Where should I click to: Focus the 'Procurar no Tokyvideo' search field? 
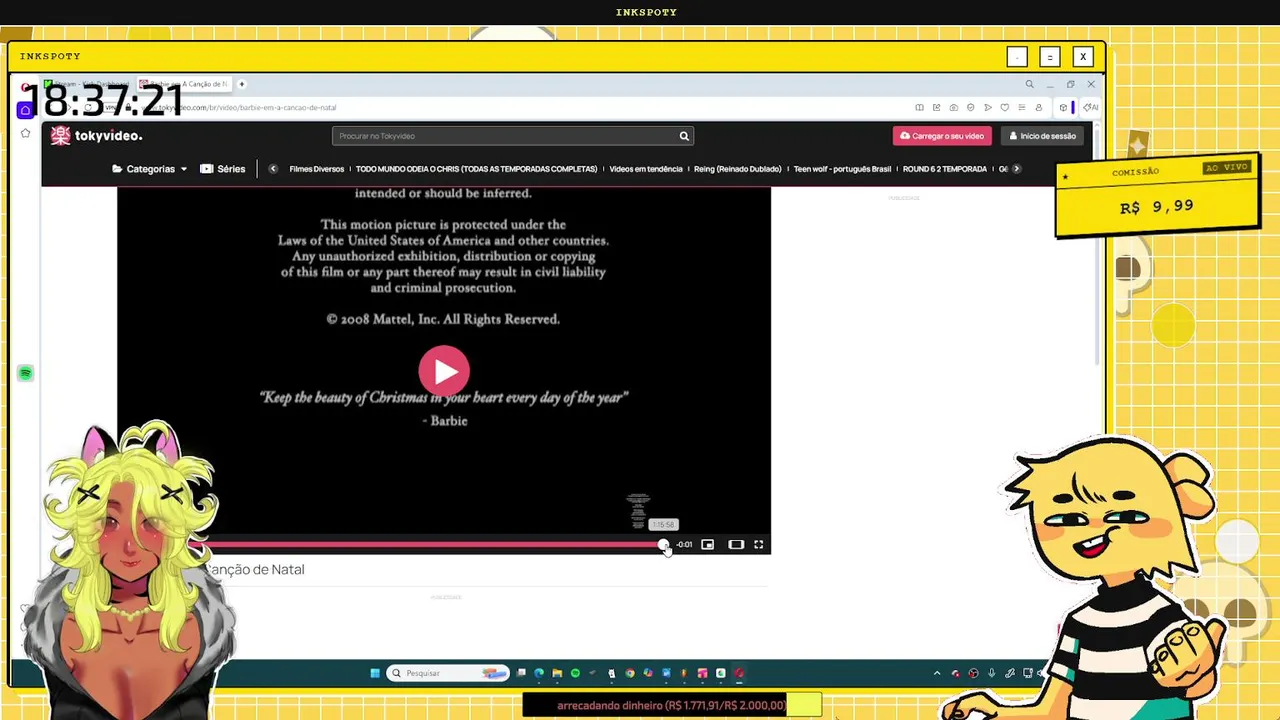click(505, 136)
